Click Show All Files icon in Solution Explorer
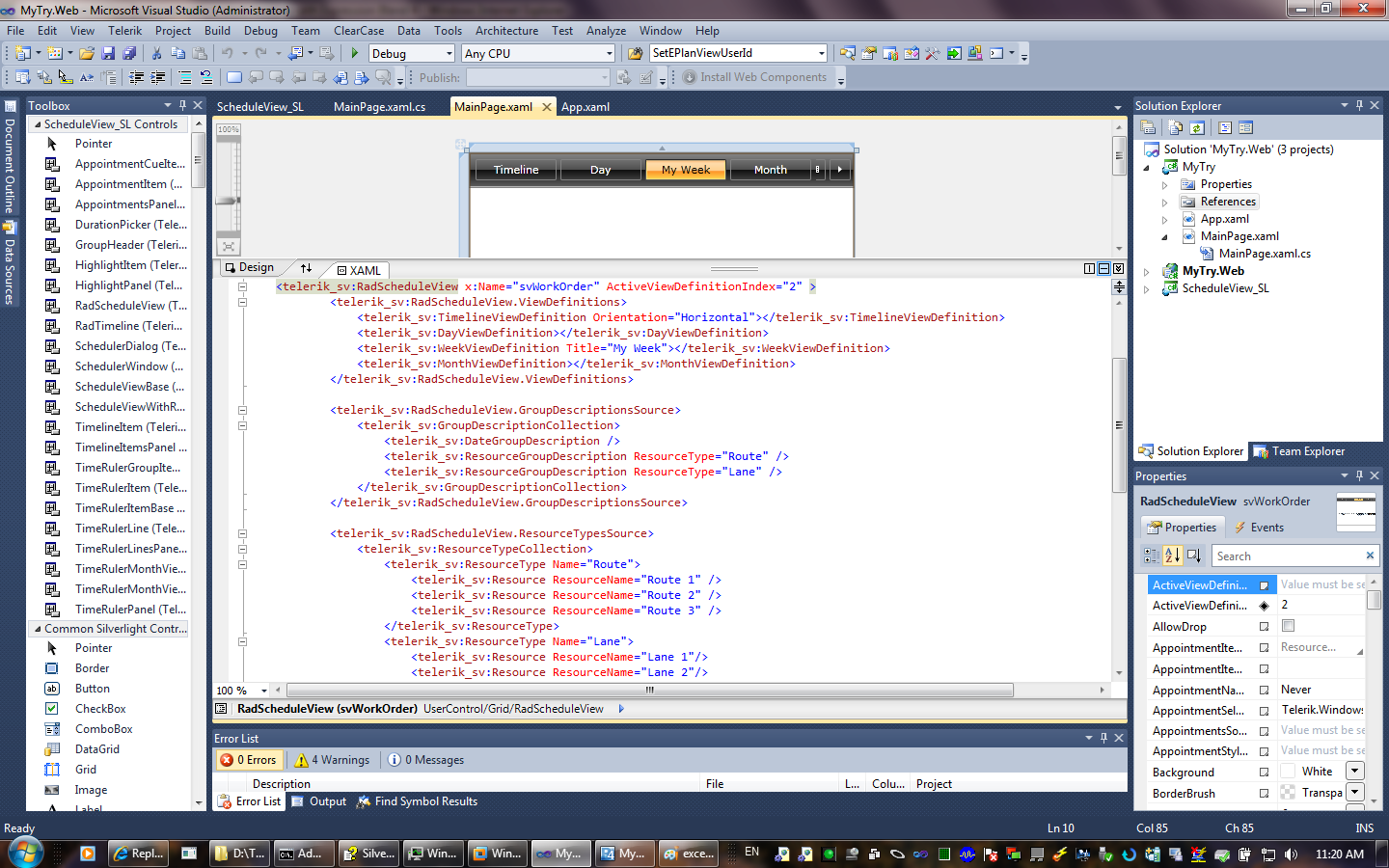Image resolution: width=1389 pixels, height=868 pixels. (1174, 127)
